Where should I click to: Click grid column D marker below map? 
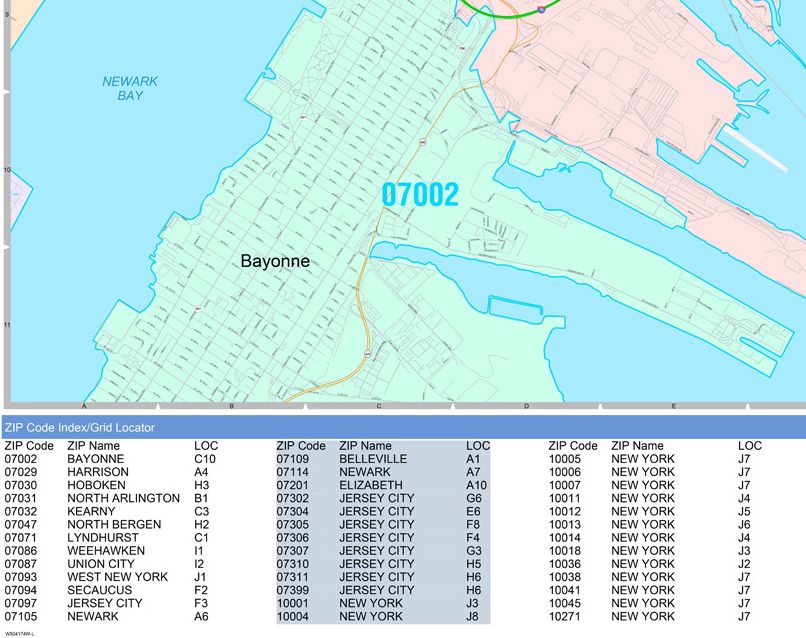tap(526, 406)
